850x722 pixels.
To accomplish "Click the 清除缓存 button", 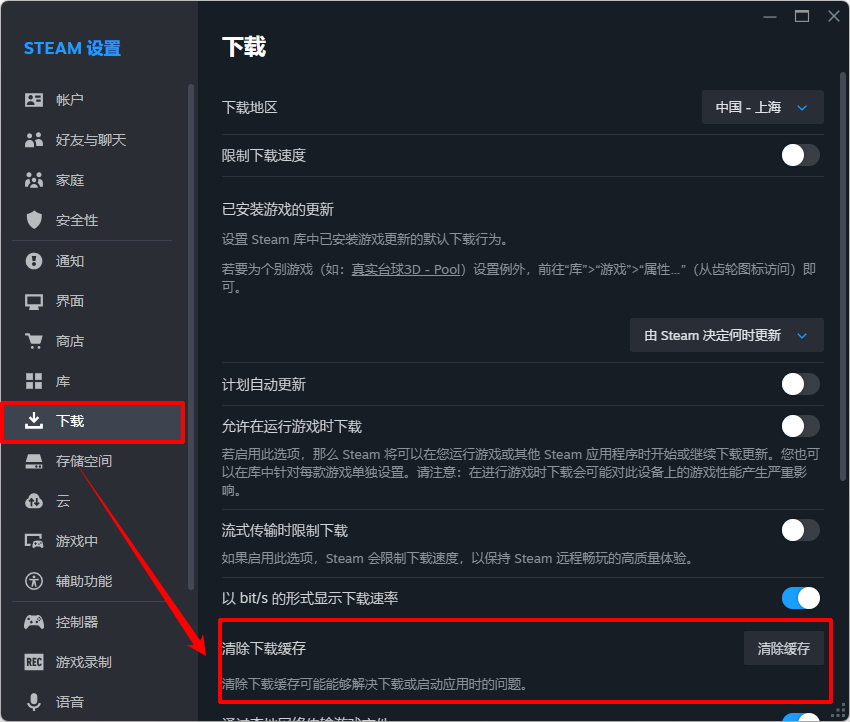I will 783,648.
